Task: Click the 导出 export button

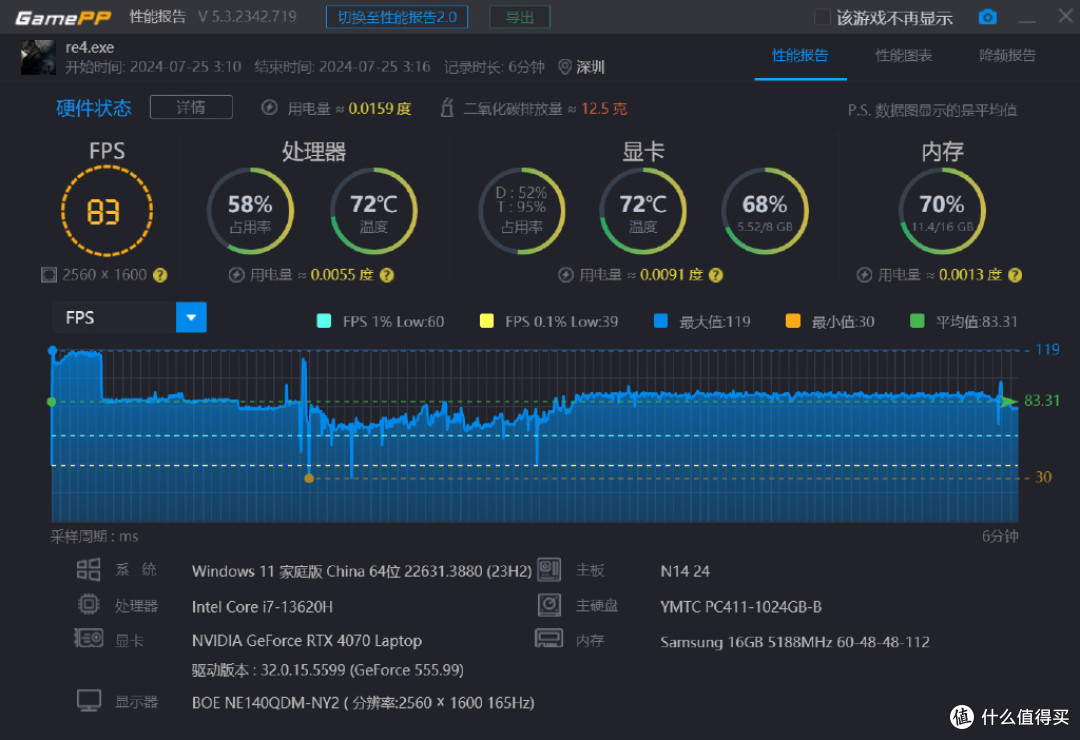Action: tap(519, 17)
